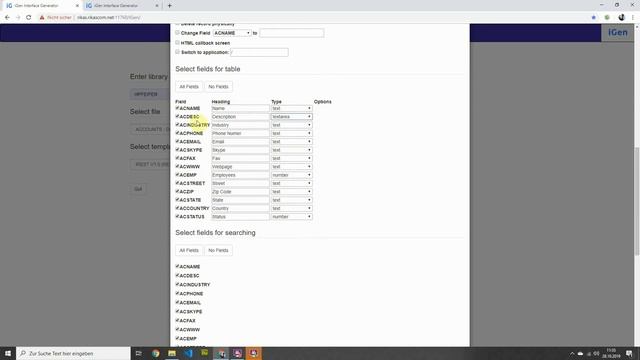Click the Switch to application text input

[259, 52]
